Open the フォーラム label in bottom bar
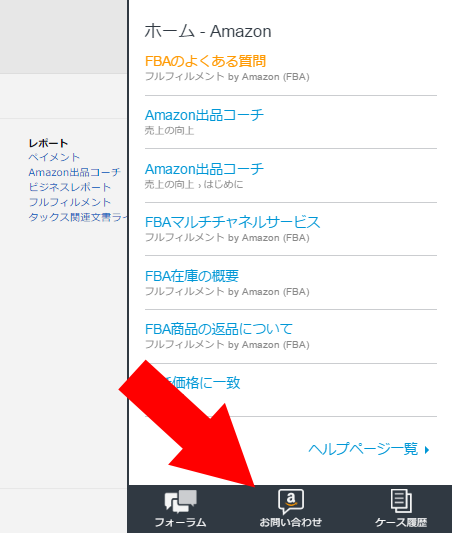Viewport: 452px width, 533px height. pos(180,522)
